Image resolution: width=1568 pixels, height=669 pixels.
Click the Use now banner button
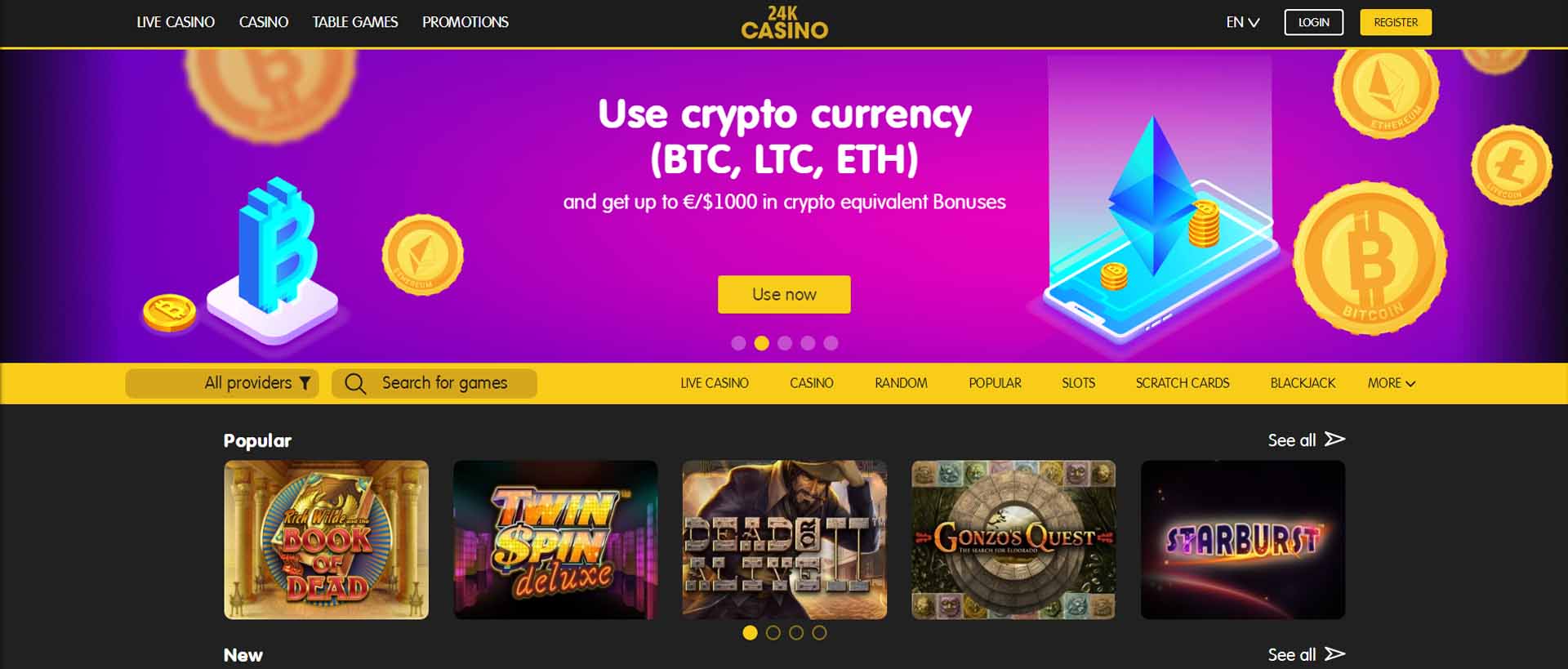[x=784, y=294]
